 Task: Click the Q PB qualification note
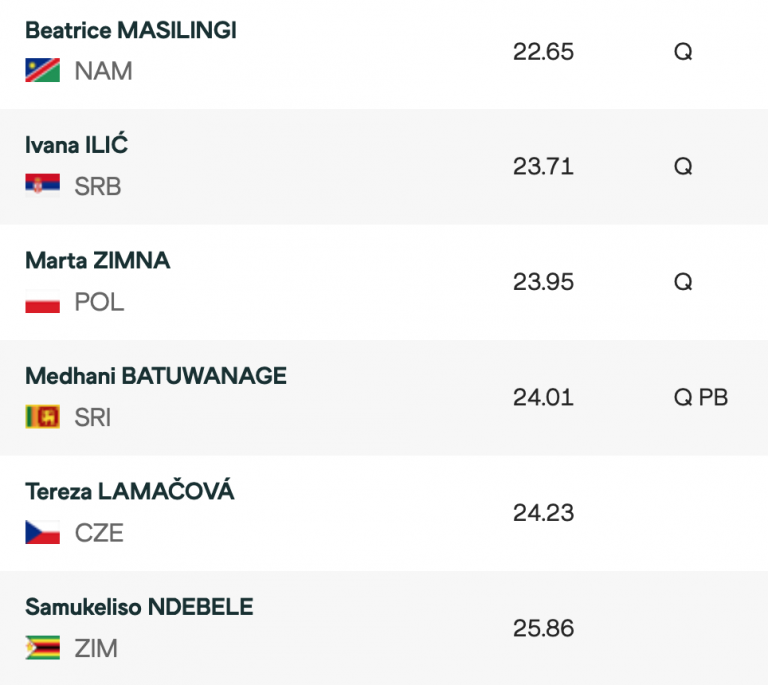700,398
